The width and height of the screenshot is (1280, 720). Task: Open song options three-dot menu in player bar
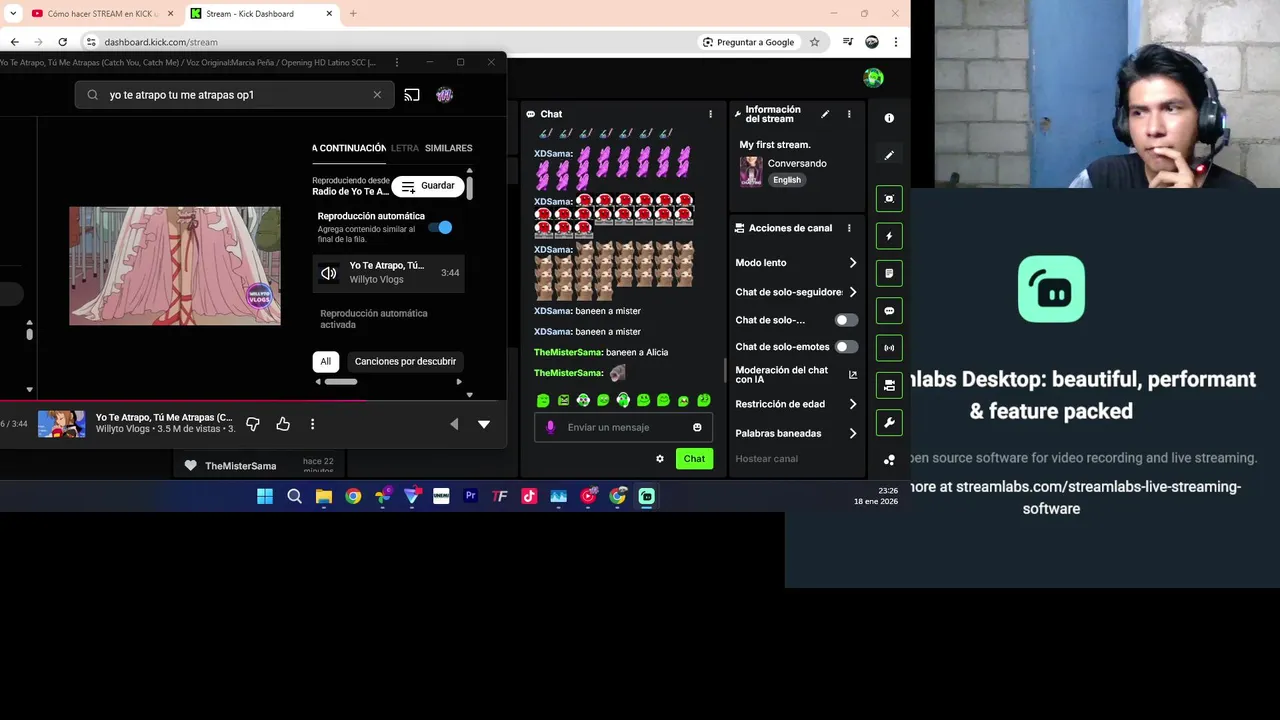[312, 424]
